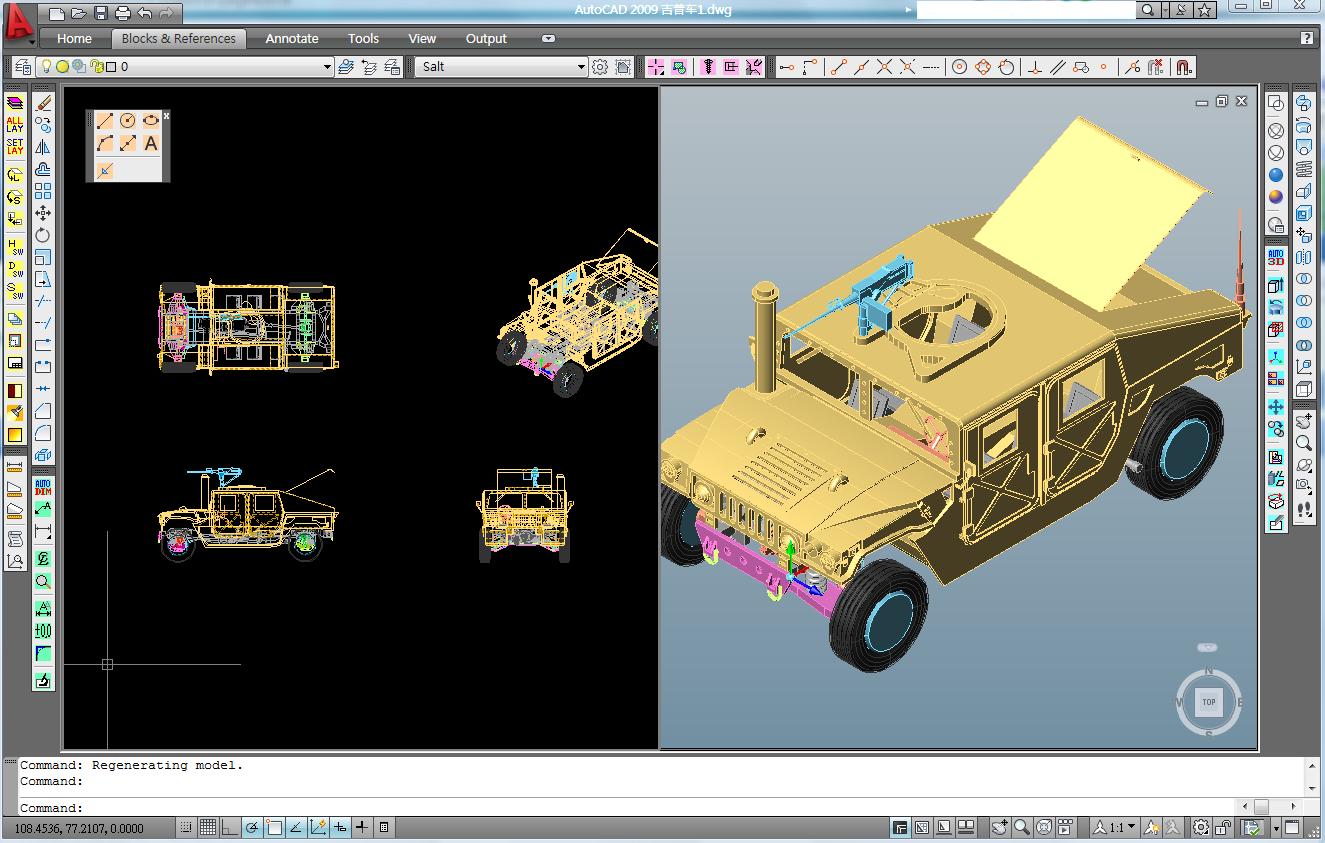
Task: Click the Save icon in quick access toolbar
Action: pyautogui.click(x=101, y=13)
